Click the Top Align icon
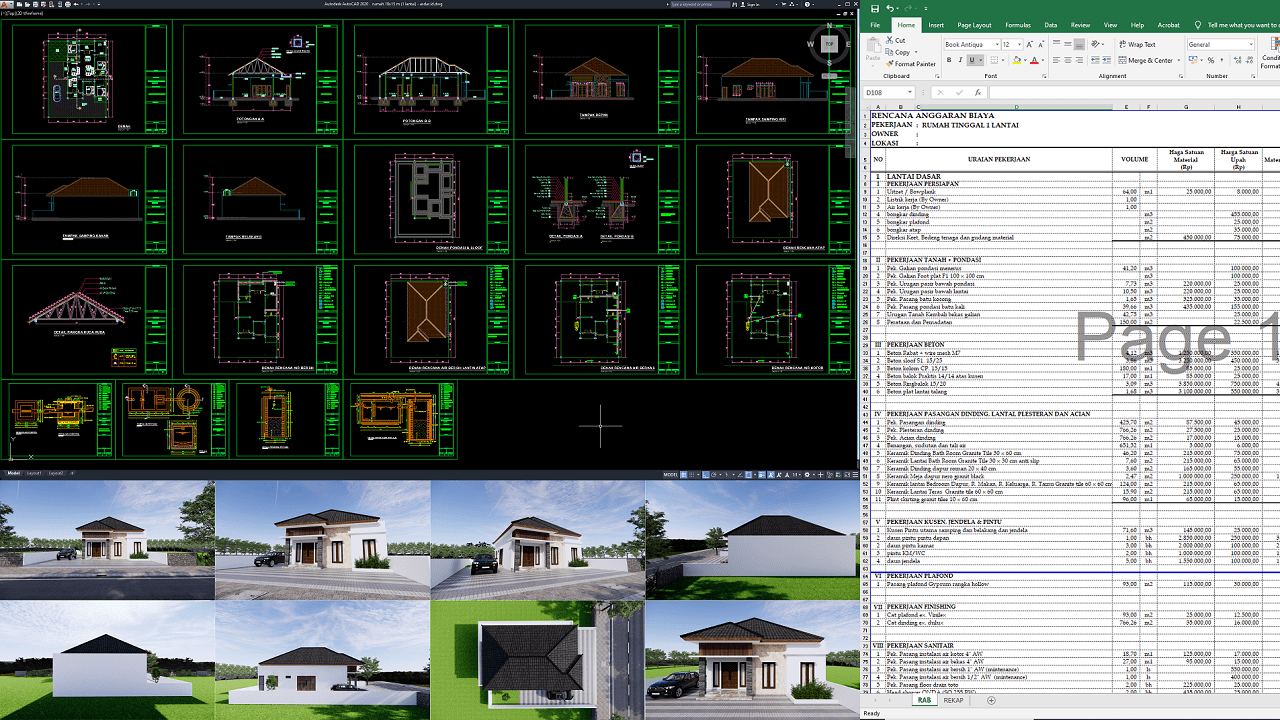The image size is (1280, 720). 1056,44
